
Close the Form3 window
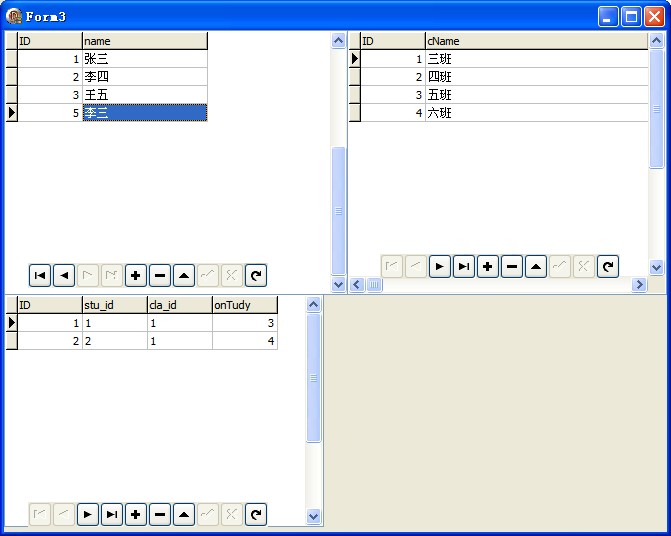(654, 17)
